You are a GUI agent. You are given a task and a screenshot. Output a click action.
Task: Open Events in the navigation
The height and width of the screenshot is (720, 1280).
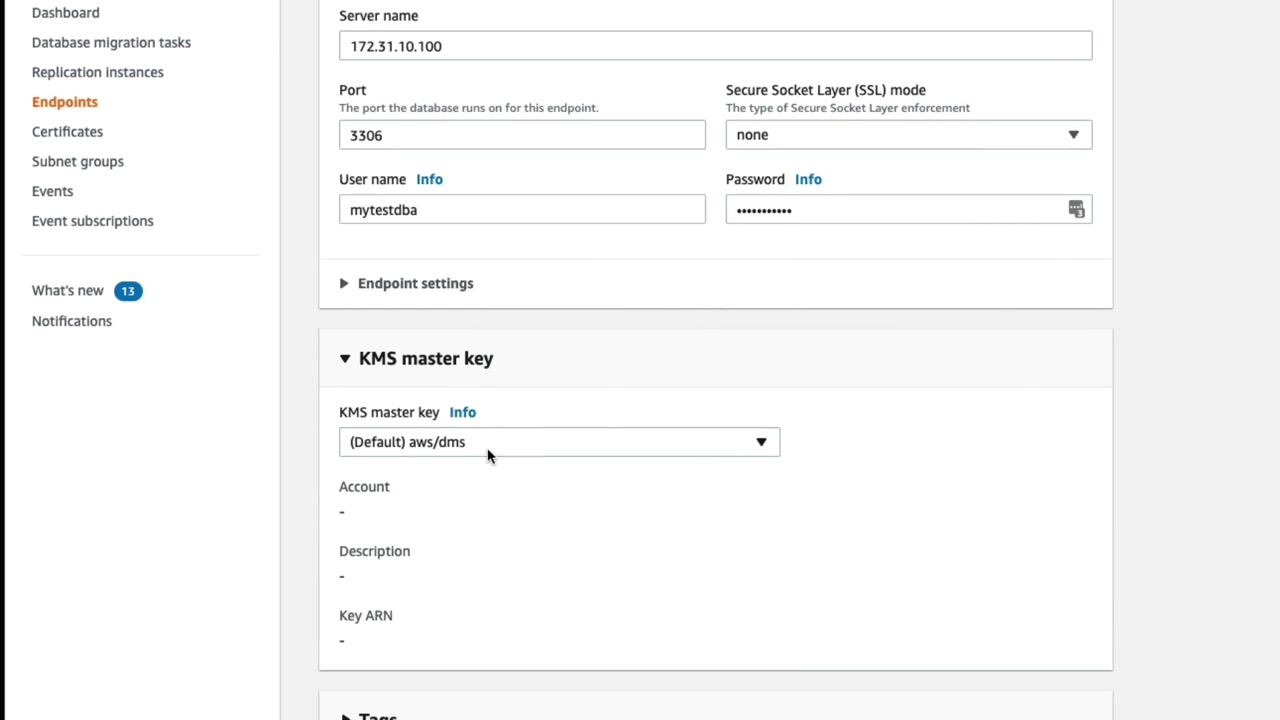click(x=52, y=191)
